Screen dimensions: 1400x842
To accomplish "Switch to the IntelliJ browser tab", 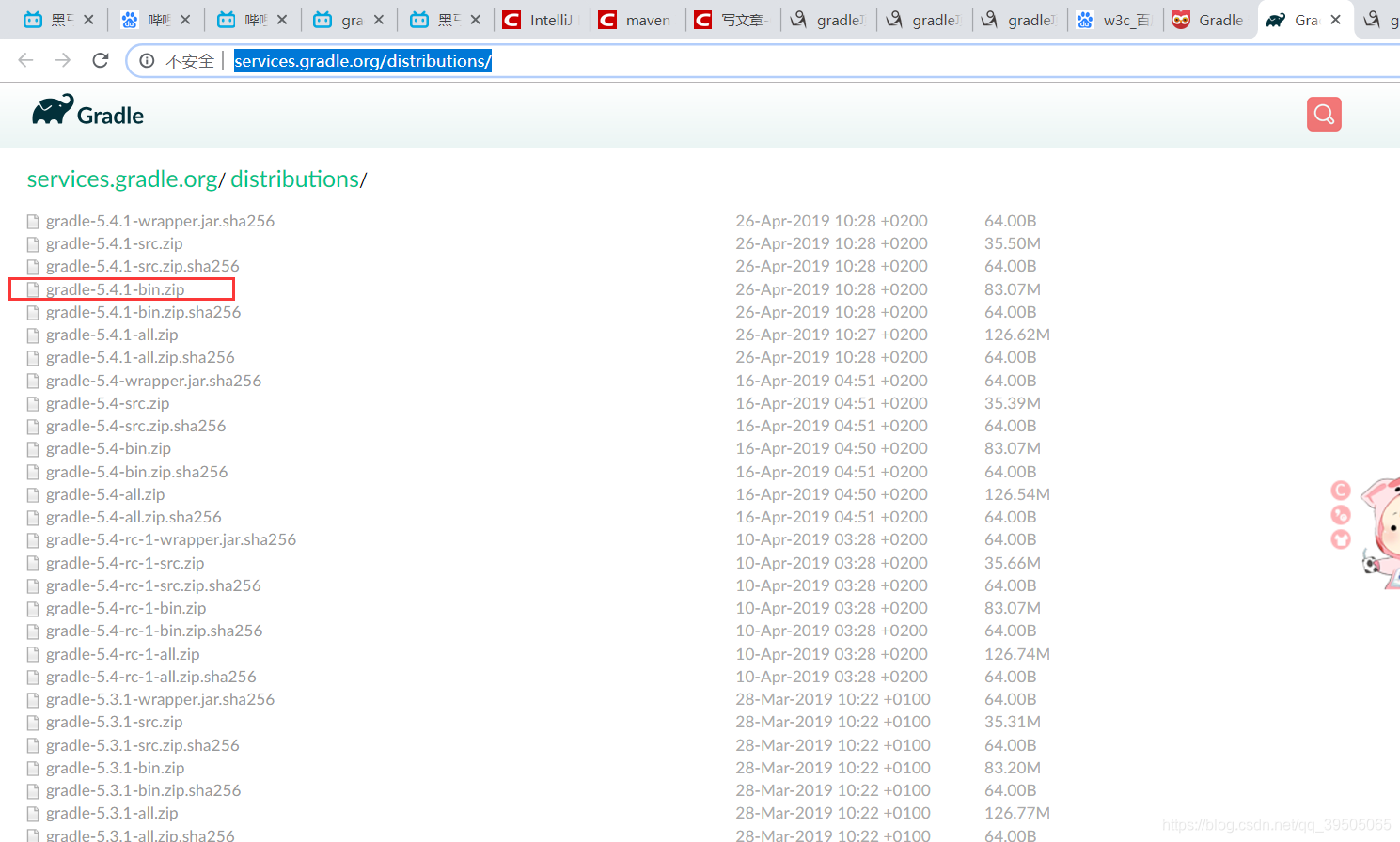I will point(542,20).
